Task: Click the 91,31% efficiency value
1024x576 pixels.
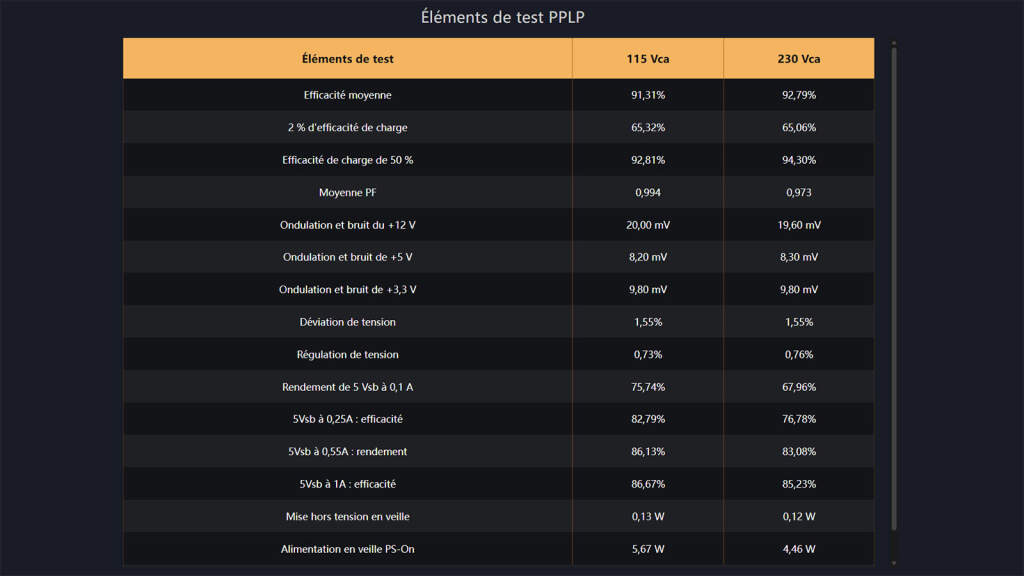Action: tap(648, 95)
